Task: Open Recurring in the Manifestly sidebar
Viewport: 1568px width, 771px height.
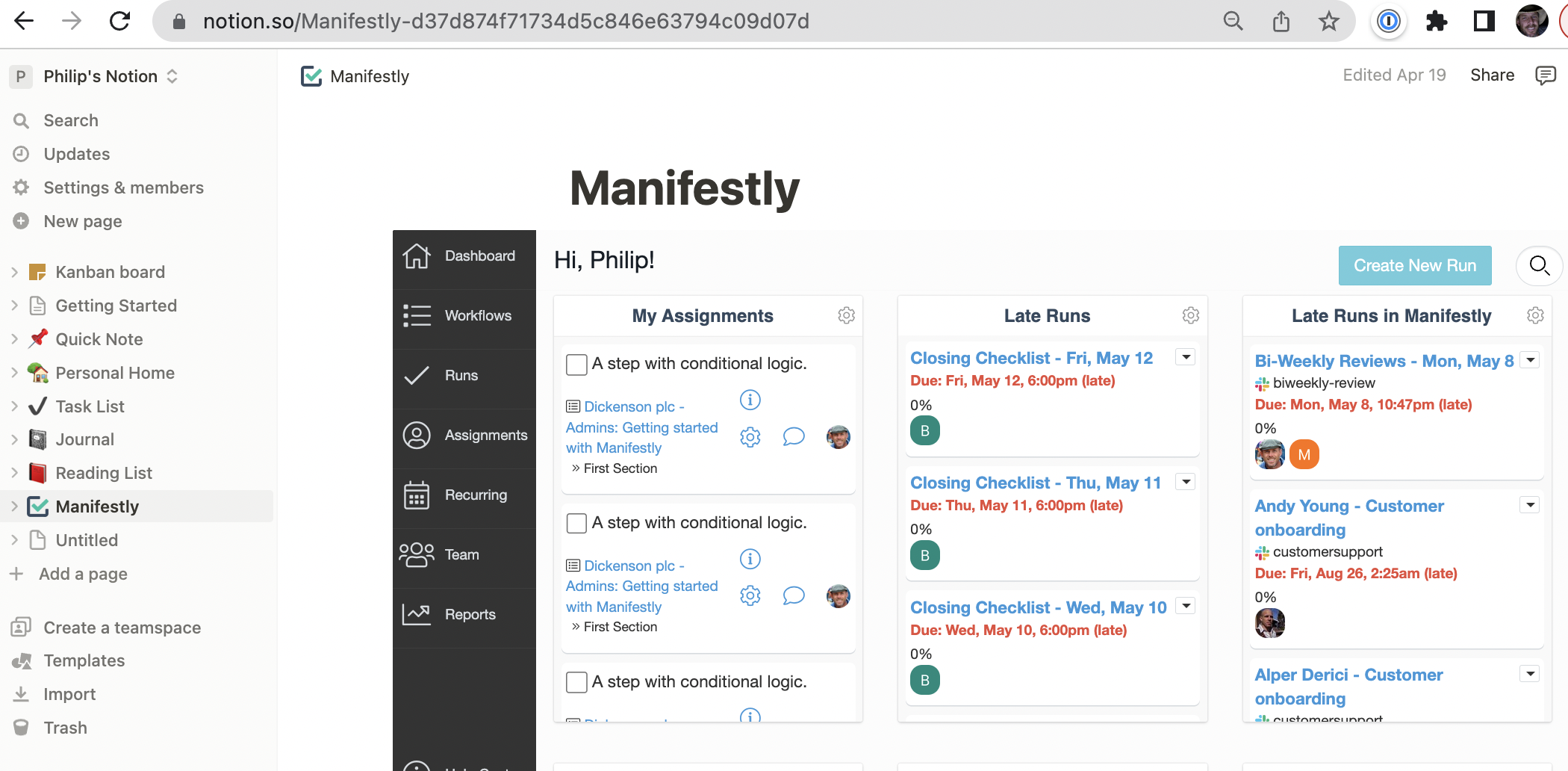Action: [464, 495]
